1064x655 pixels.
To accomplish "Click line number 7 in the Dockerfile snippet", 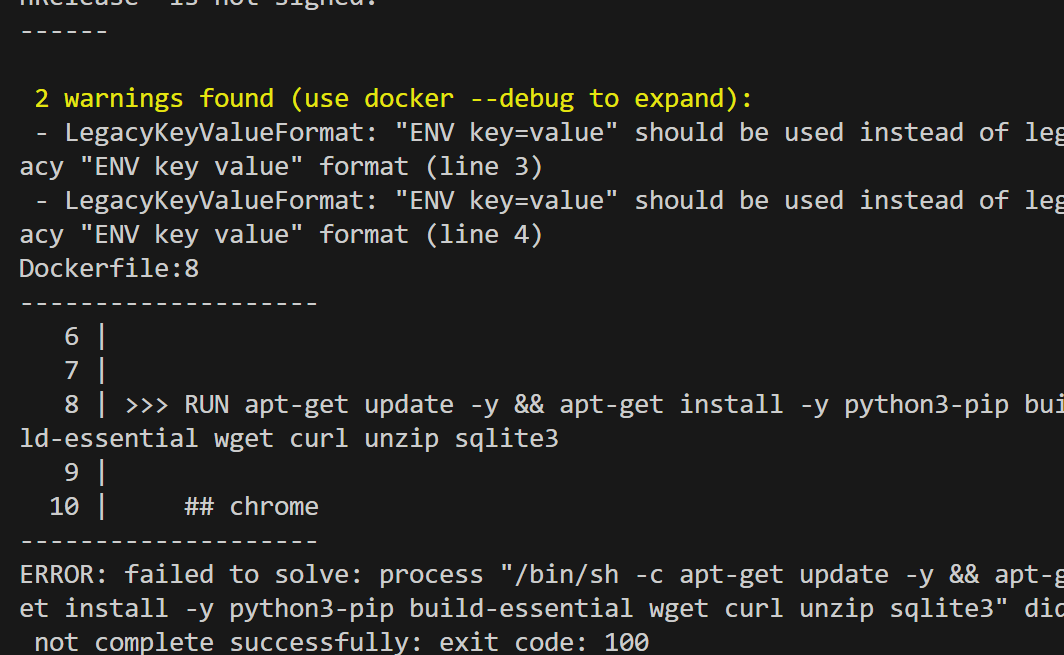I will click(72, 371).
